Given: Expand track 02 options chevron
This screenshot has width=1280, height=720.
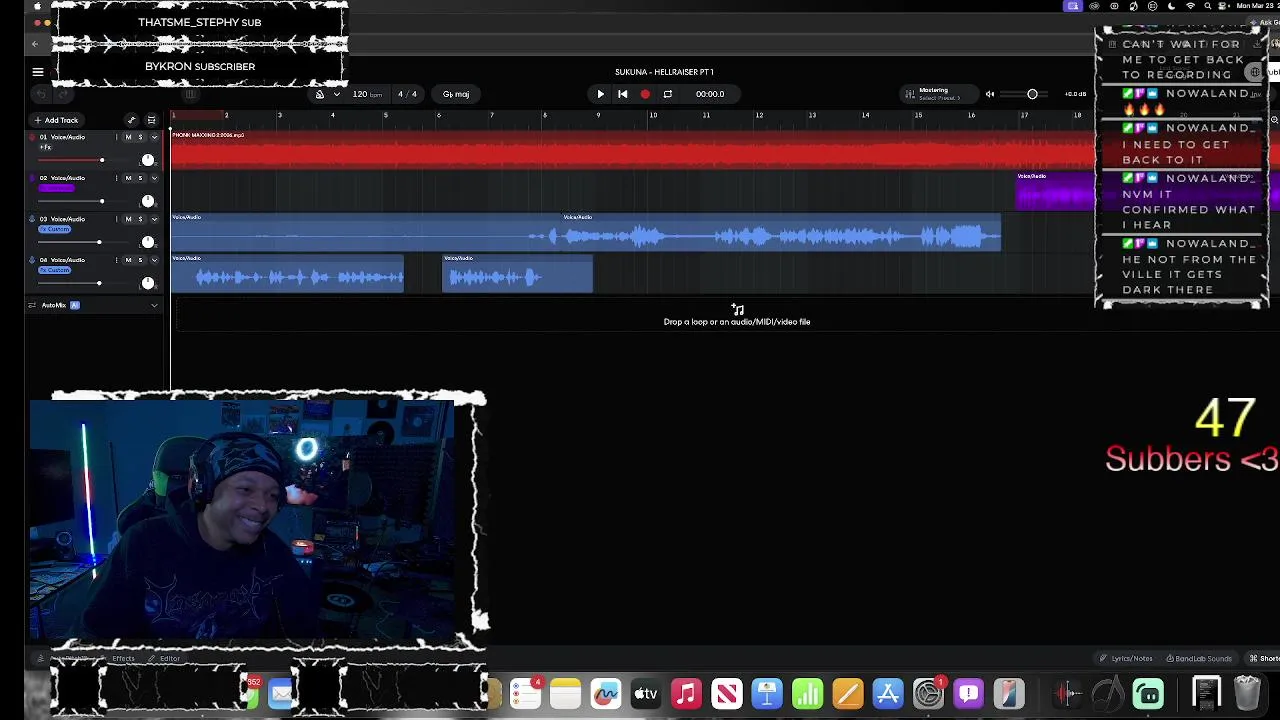Looking at the screenshot, I should point(154,178).
